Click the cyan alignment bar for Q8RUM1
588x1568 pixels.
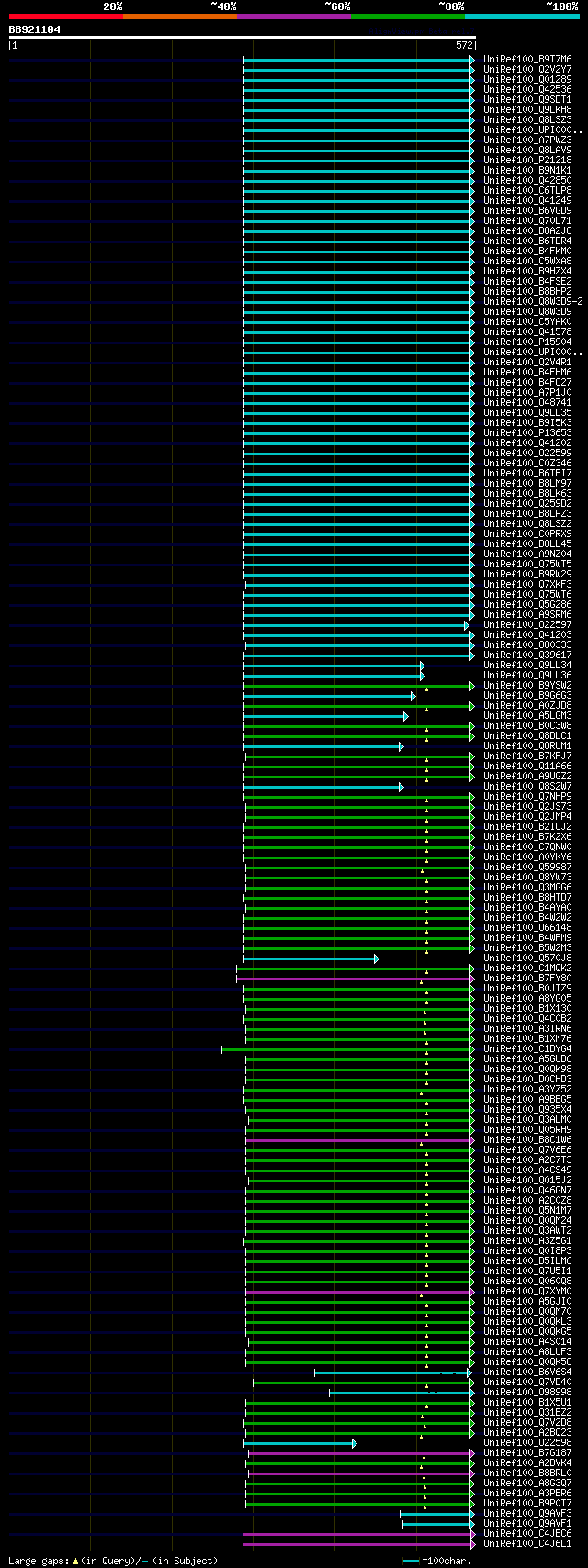(x=323, y=746)
